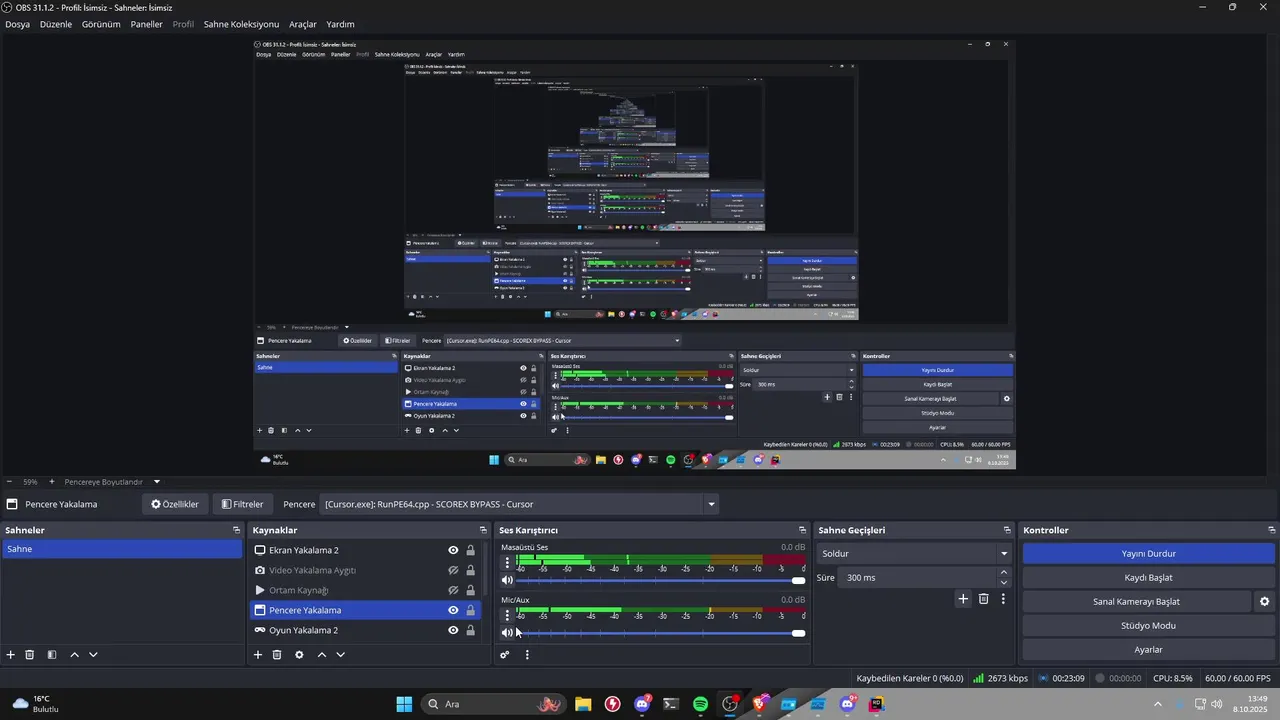Show Ortam Kaynağı source
This screenshot has width=1280, height=720.
pyautogui.click(x=453, y=590)
